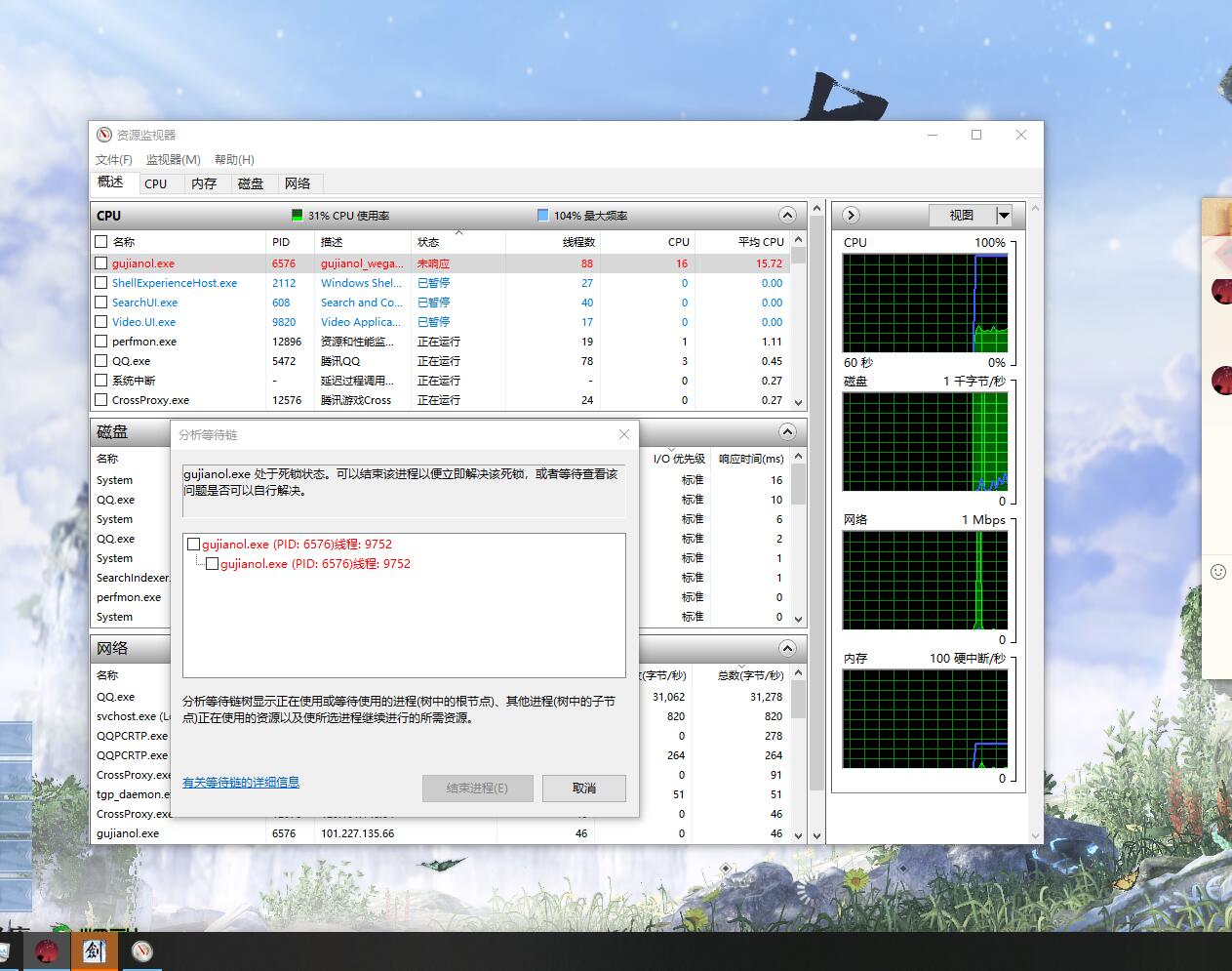Click the 剑 game taskbar icon
1232x971 pixels.
[x=95, y=951]
